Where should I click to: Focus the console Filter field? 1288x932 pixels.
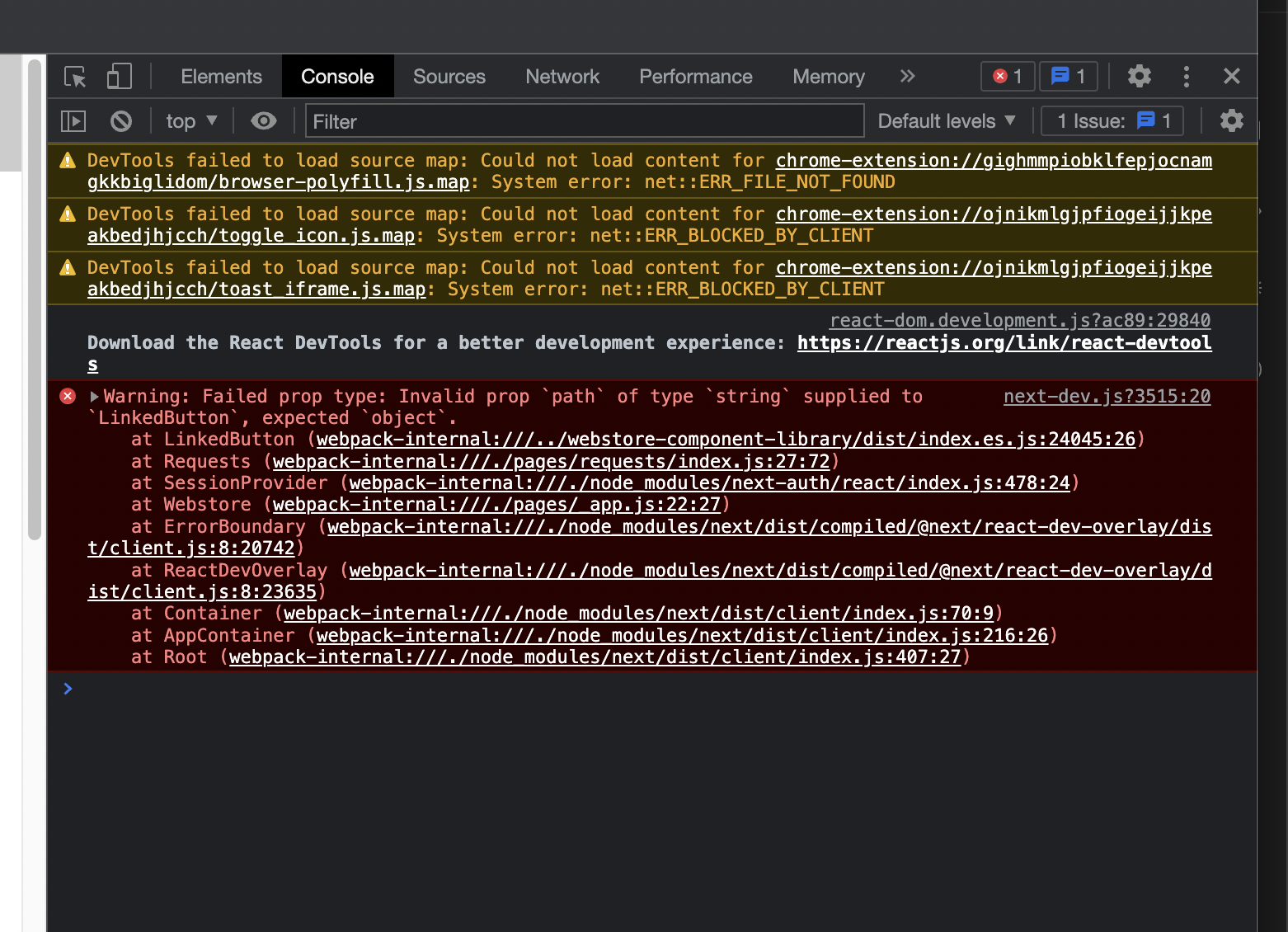(585, 121)
